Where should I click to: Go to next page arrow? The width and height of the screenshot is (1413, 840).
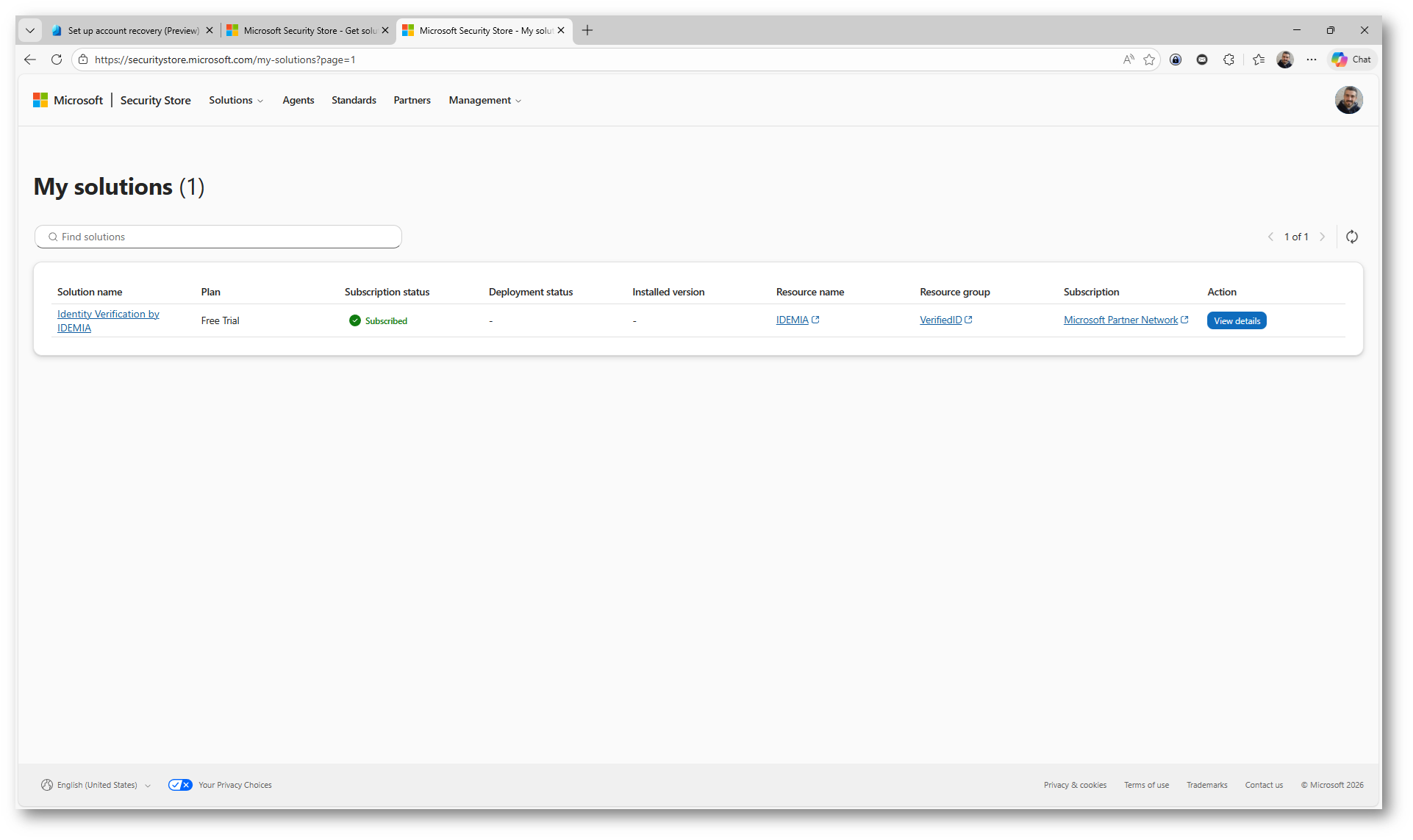coord(1322,237)
